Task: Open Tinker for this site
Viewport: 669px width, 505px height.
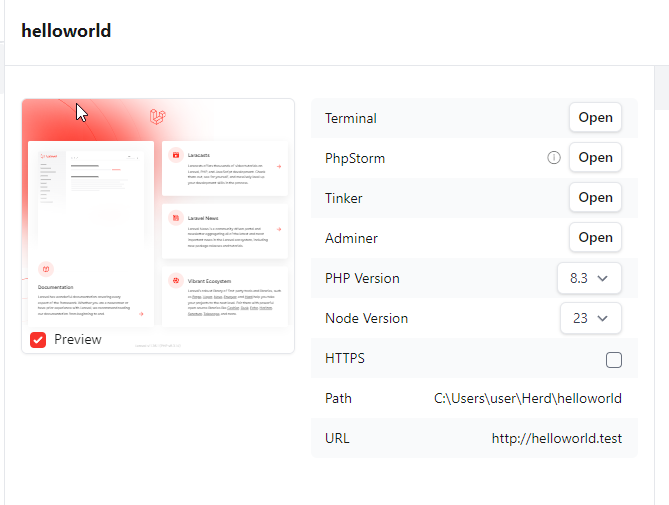Action: pos(595,197)
